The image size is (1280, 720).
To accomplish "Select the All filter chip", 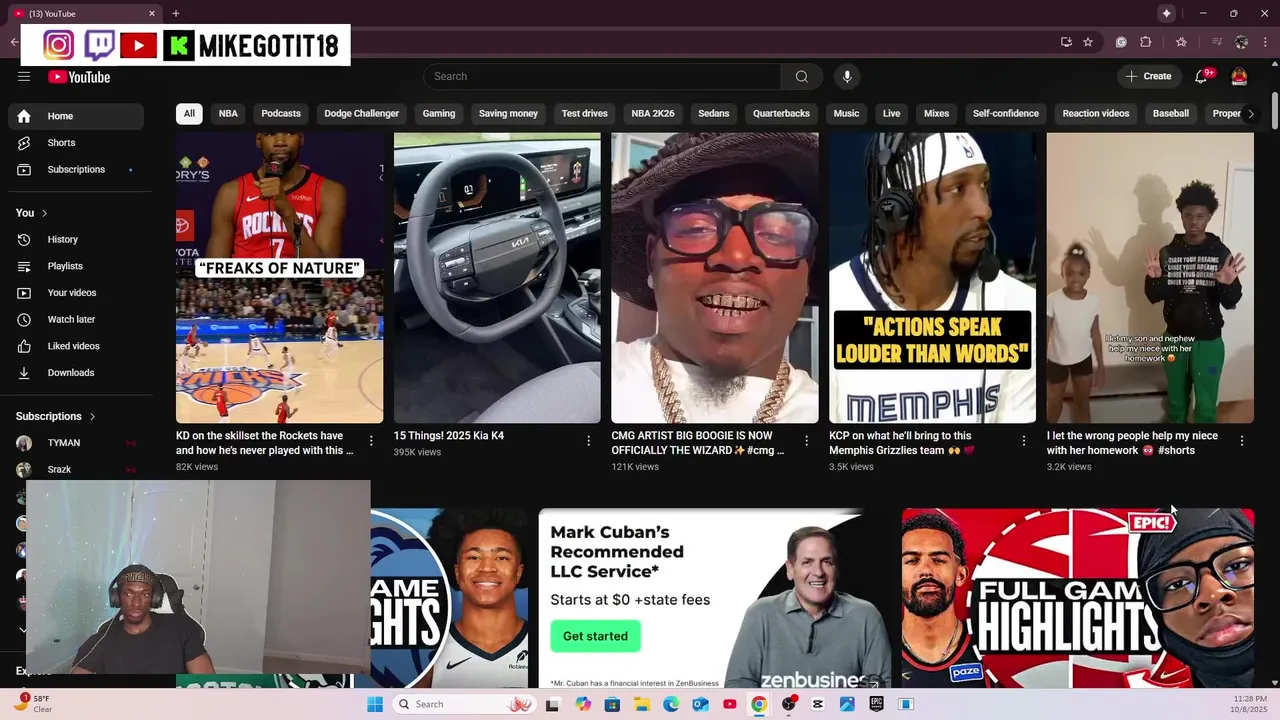I will [x=189, y=114].
